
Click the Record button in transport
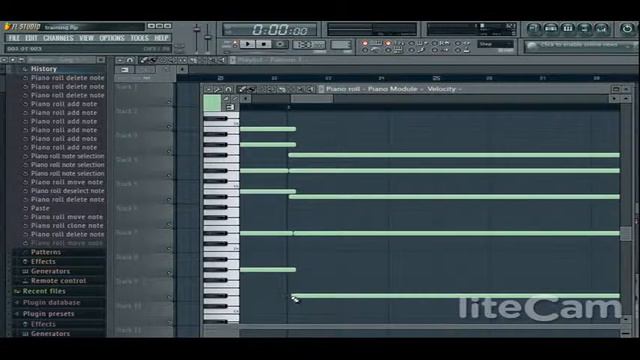pos(280,44)
